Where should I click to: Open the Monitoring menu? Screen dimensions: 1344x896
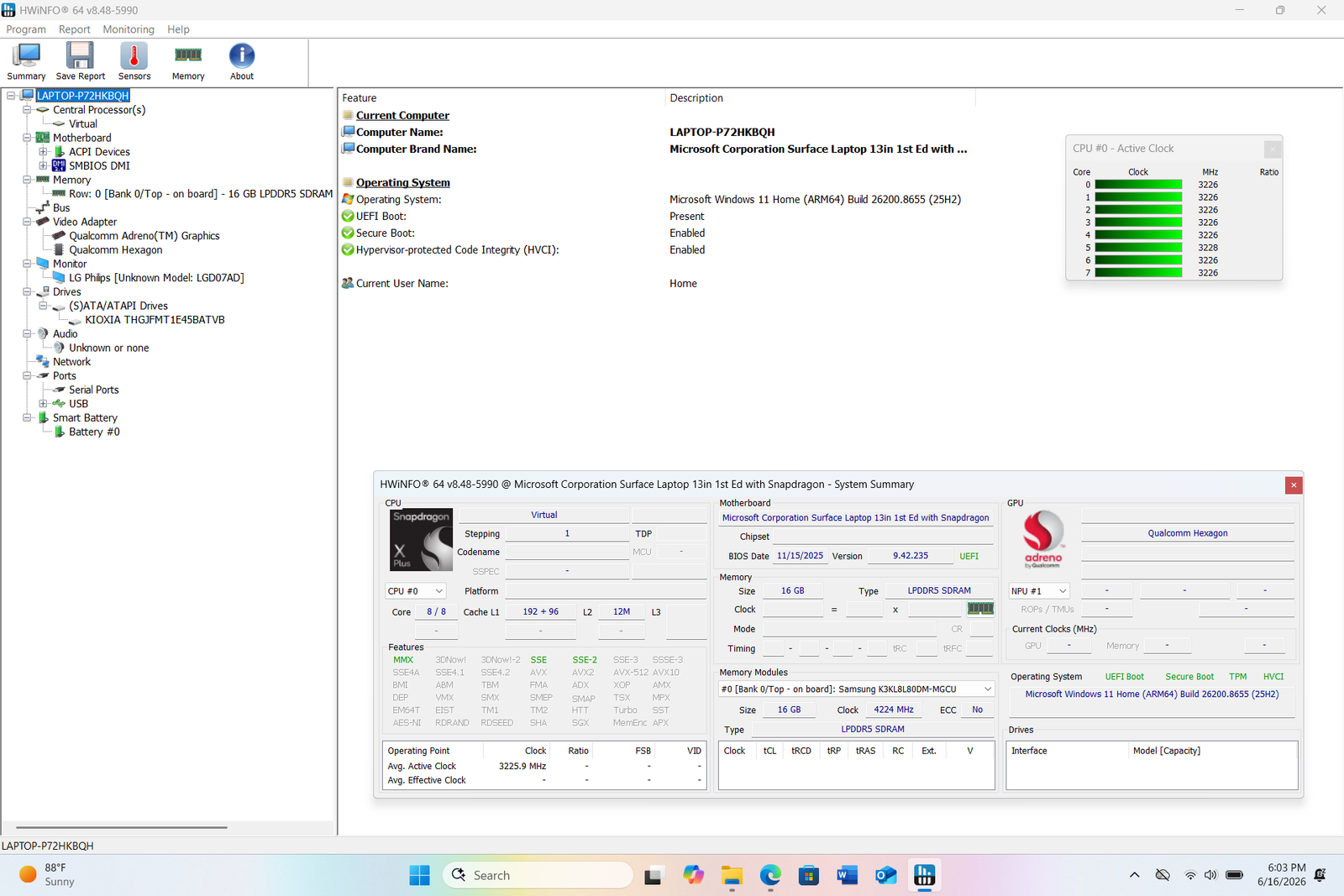[x=129, y=29]
